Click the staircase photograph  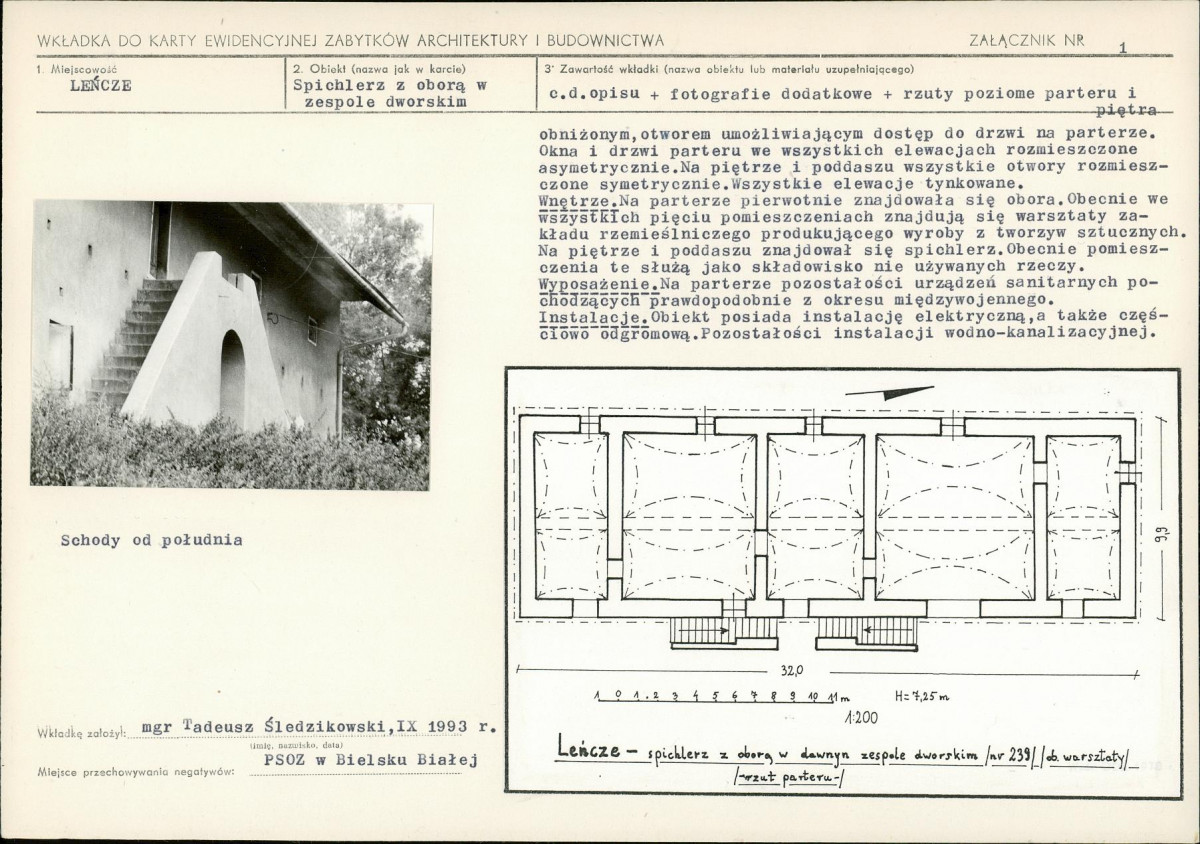click(231, 344)
